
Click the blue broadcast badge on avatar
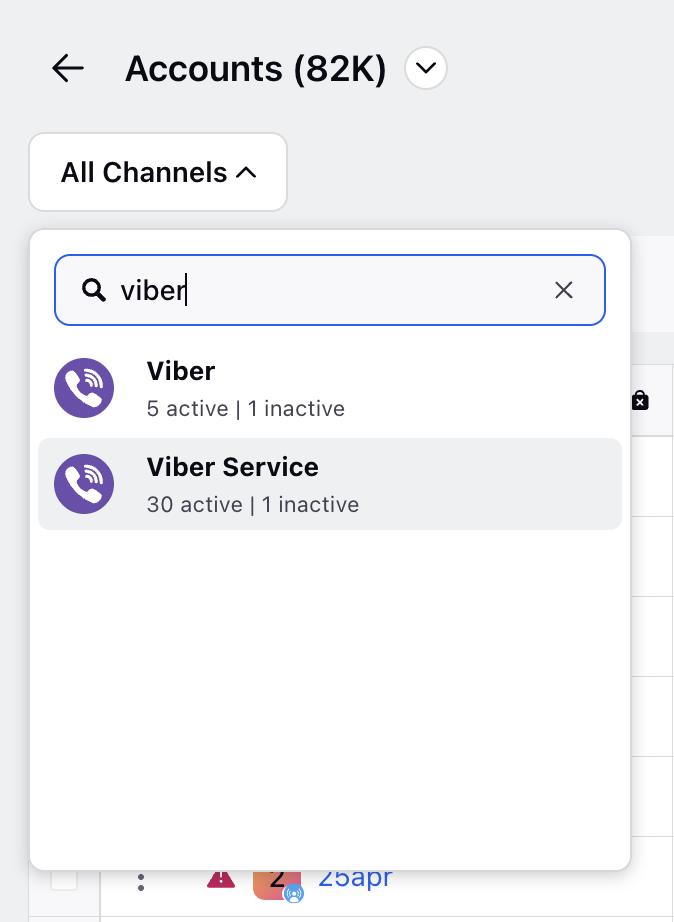pyautogui.click(x=293, y=894)
